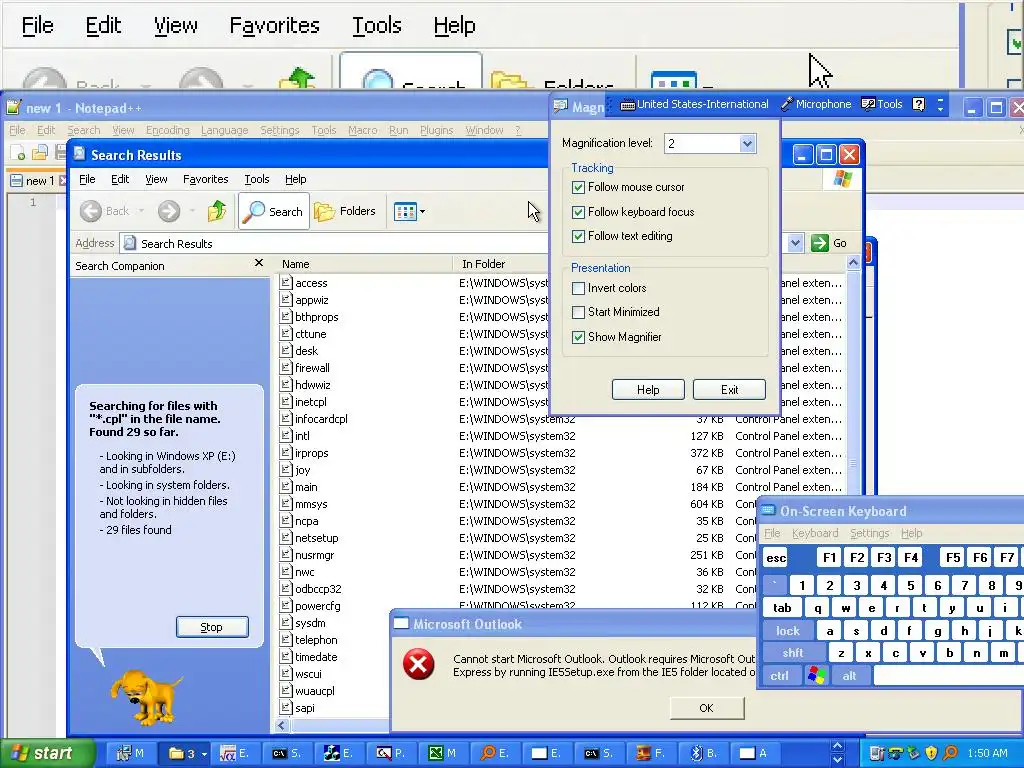
Task: Select the sapi file icon
Action: coord(285,707)
